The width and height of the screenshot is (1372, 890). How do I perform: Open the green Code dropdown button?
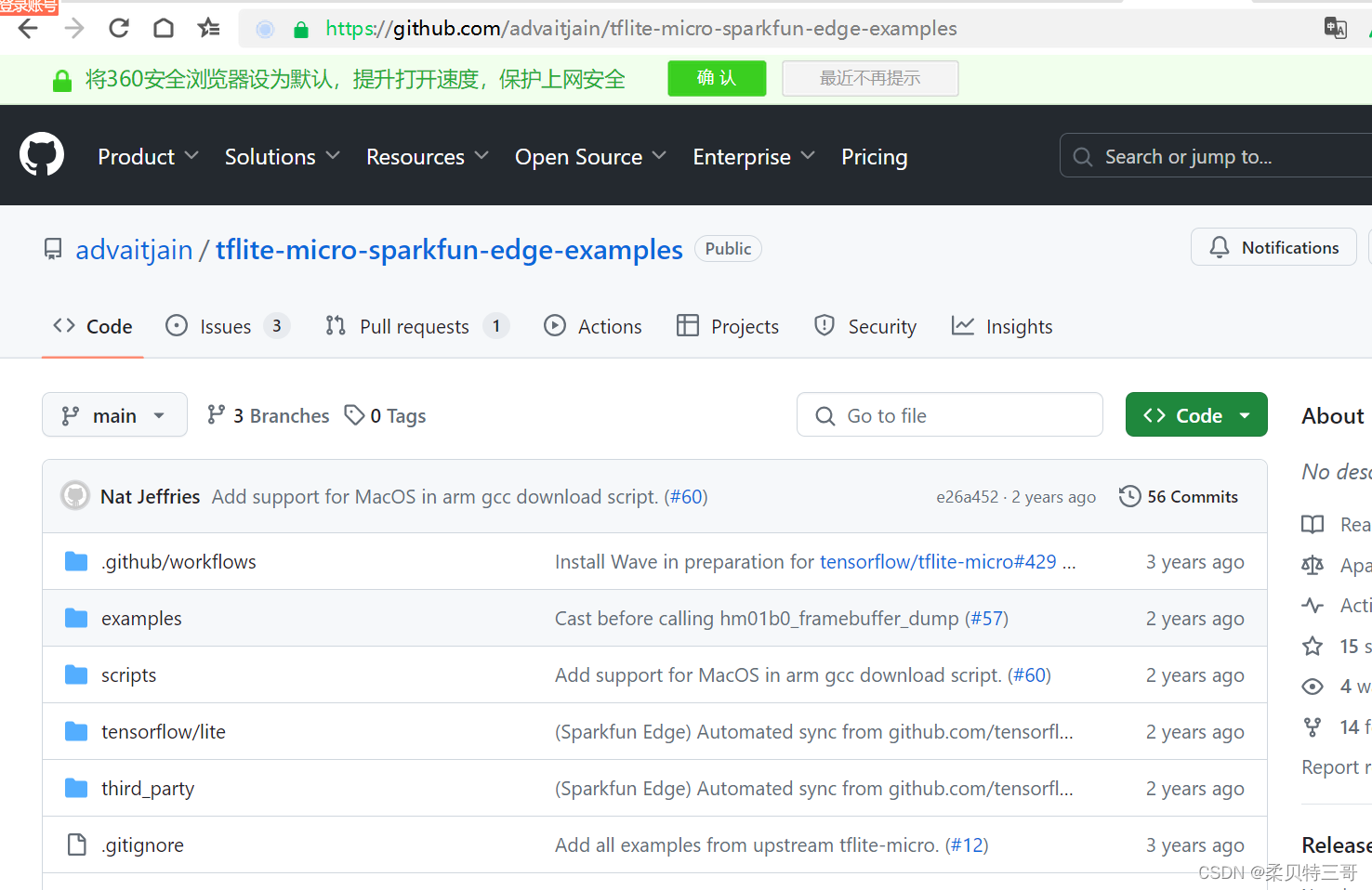[1196, 414]
